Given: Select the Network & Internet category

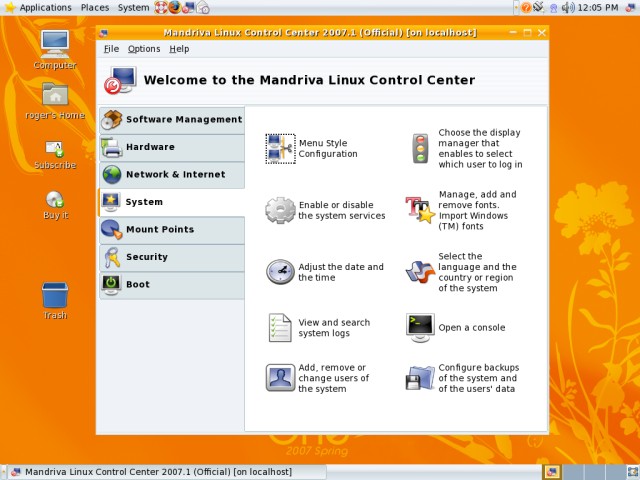Looking at the screenshot, I should click(172, 175).
